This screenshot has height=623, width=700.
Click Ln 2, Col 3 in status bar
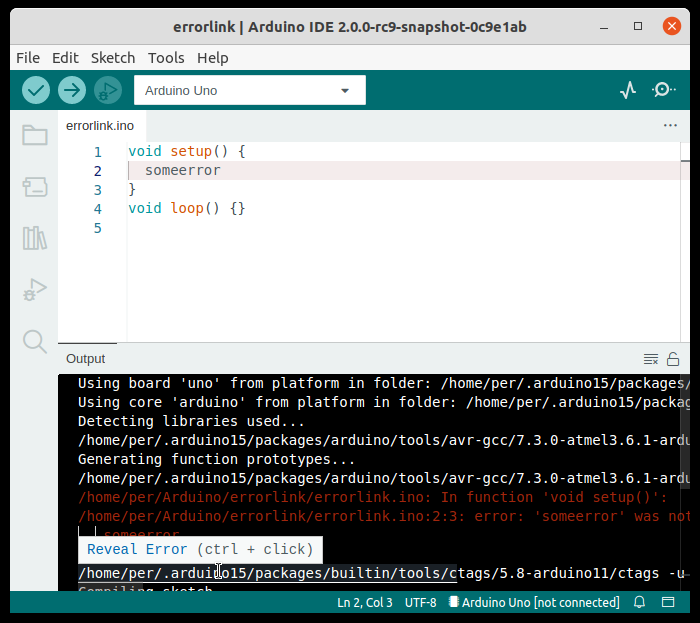[365, 602]
